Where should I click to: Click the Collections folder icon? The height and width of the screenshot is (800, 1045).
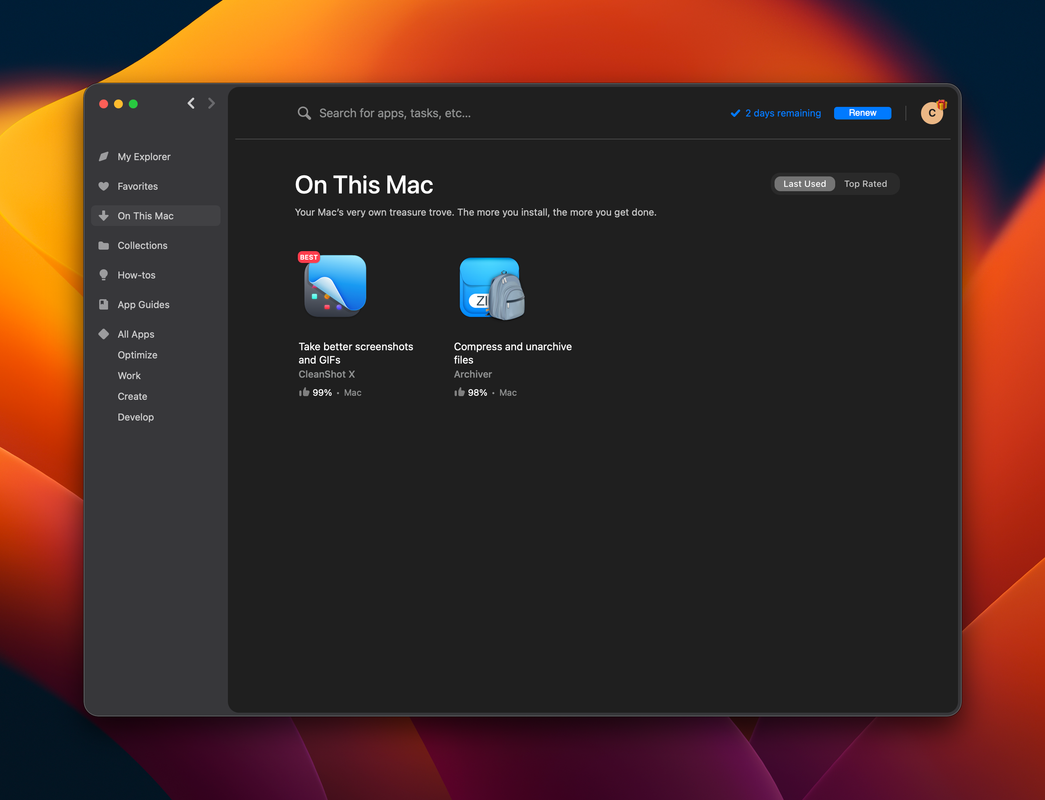coord(103,245)
